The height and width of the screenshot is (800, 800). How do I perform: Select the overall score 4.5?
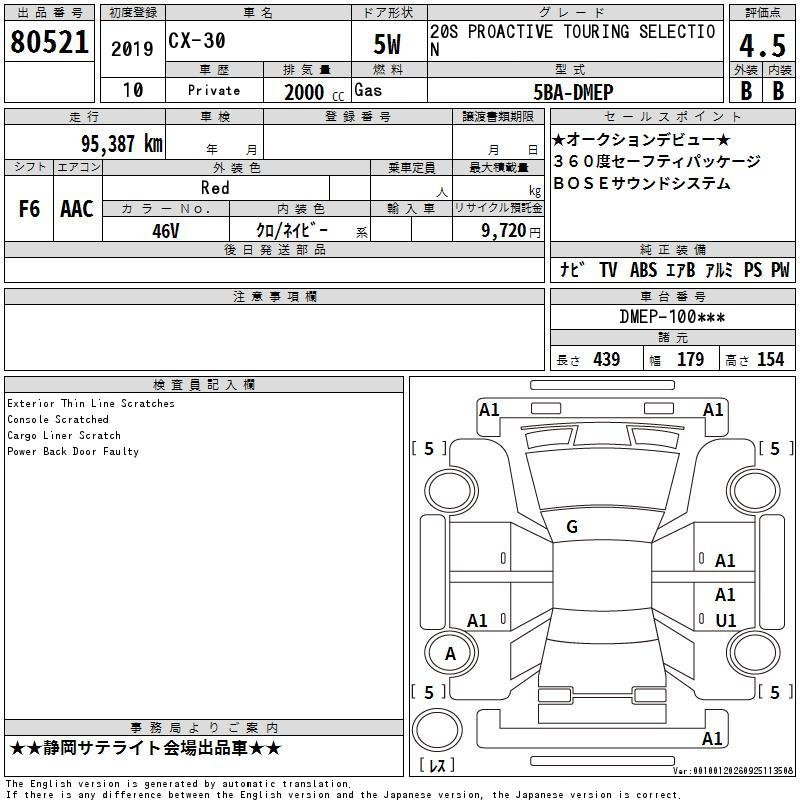pos(762,45)
